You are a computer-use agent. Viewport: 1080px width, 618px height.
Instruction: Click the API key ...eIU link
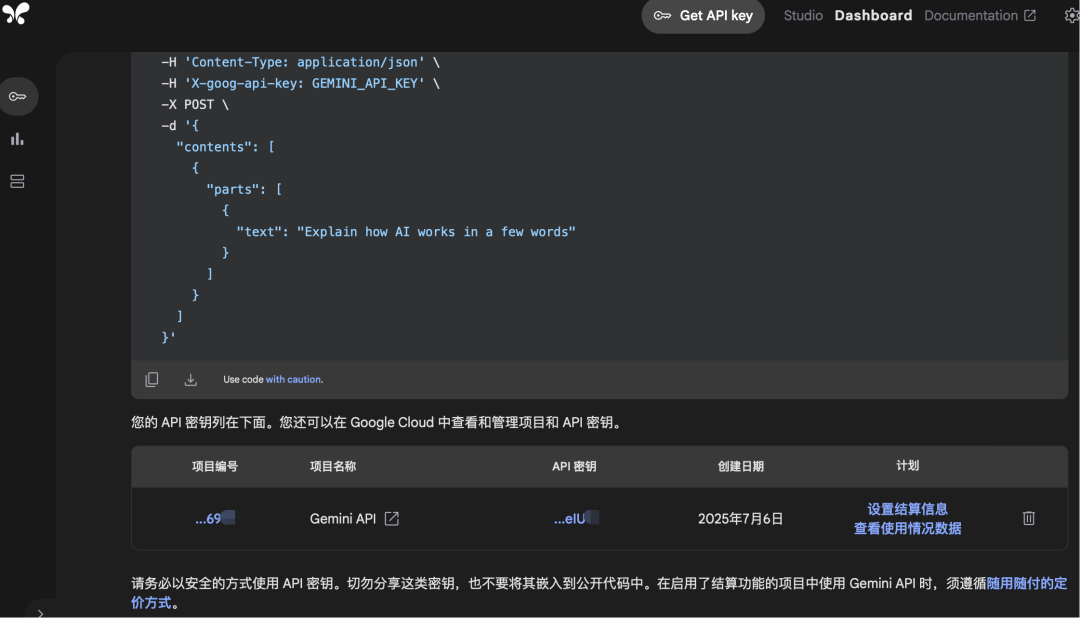[576, 519]
